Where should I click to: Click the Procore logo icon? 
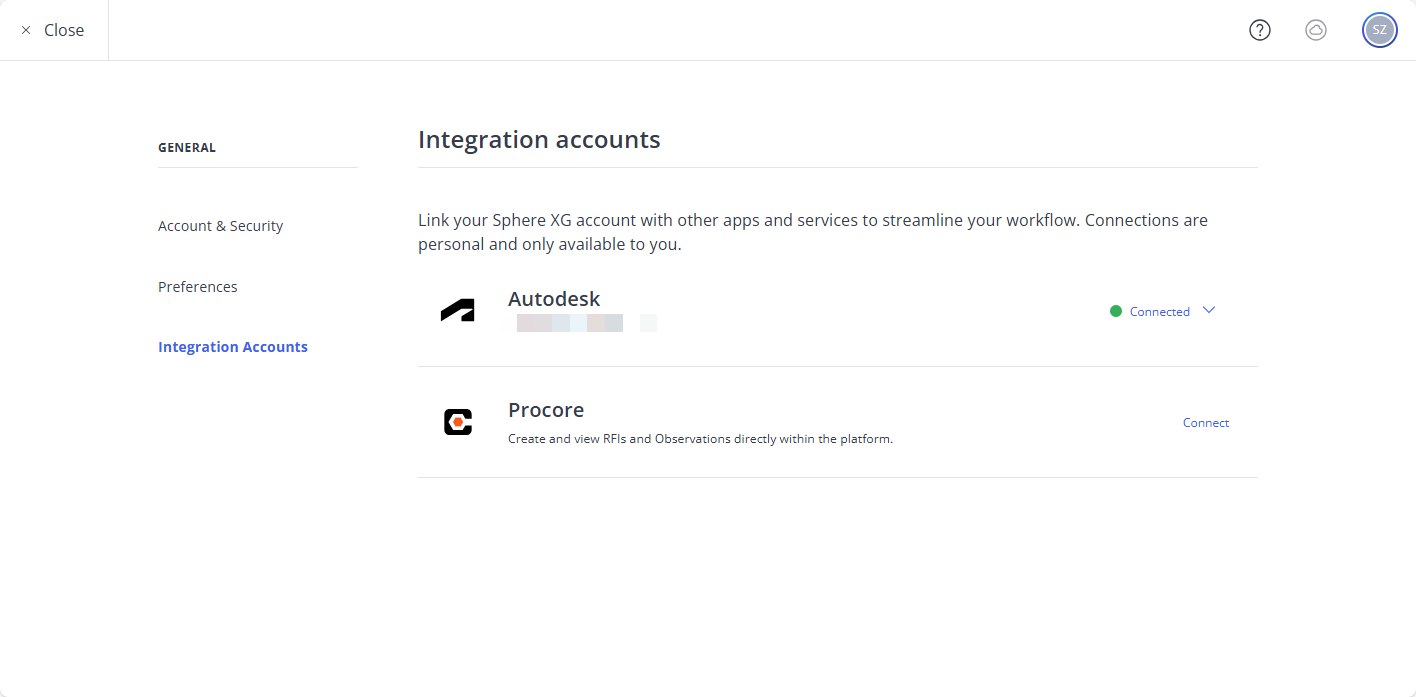click(x=457, y=422)
